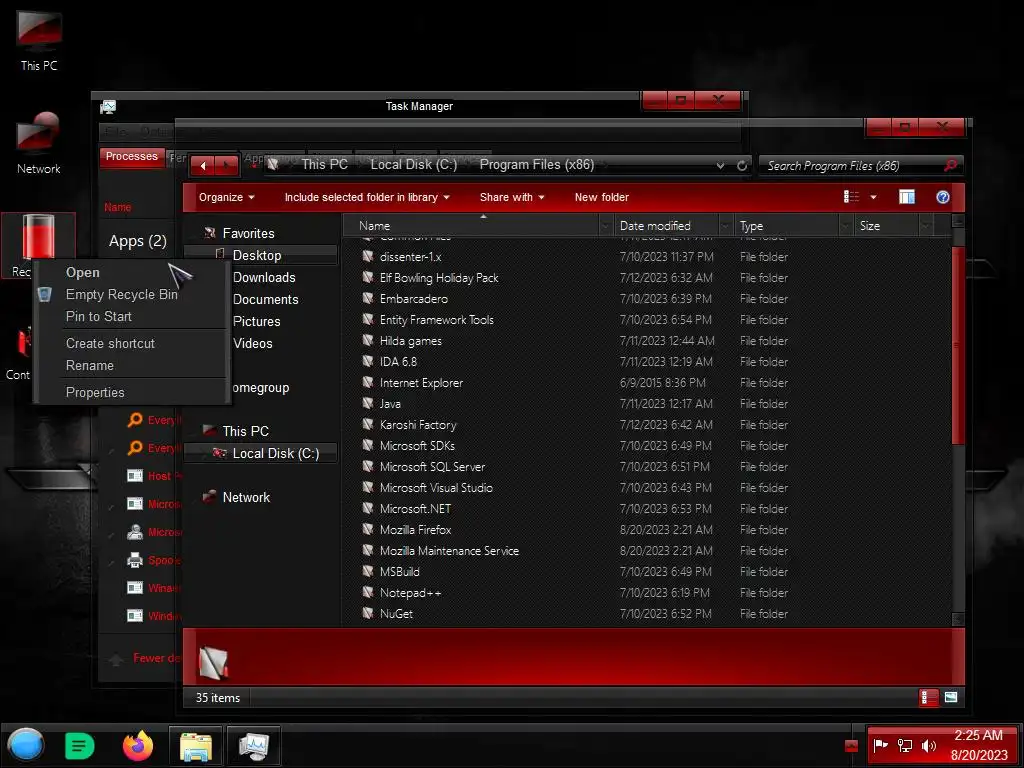Screen dimensions: 1024x768
Task: Expand the address bar history dropdown
Action: 720,166
